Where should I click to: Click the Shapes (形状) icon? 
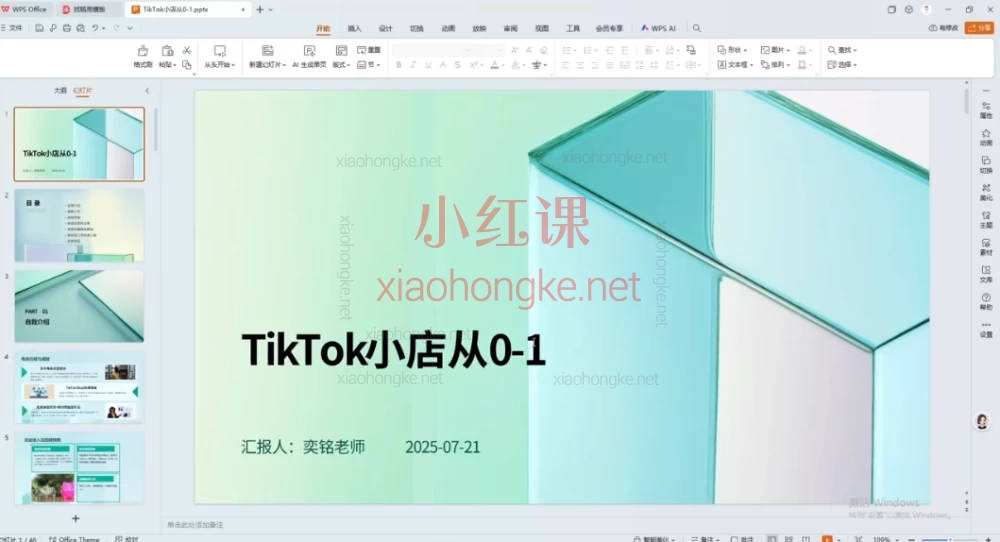tap(721, 50)
